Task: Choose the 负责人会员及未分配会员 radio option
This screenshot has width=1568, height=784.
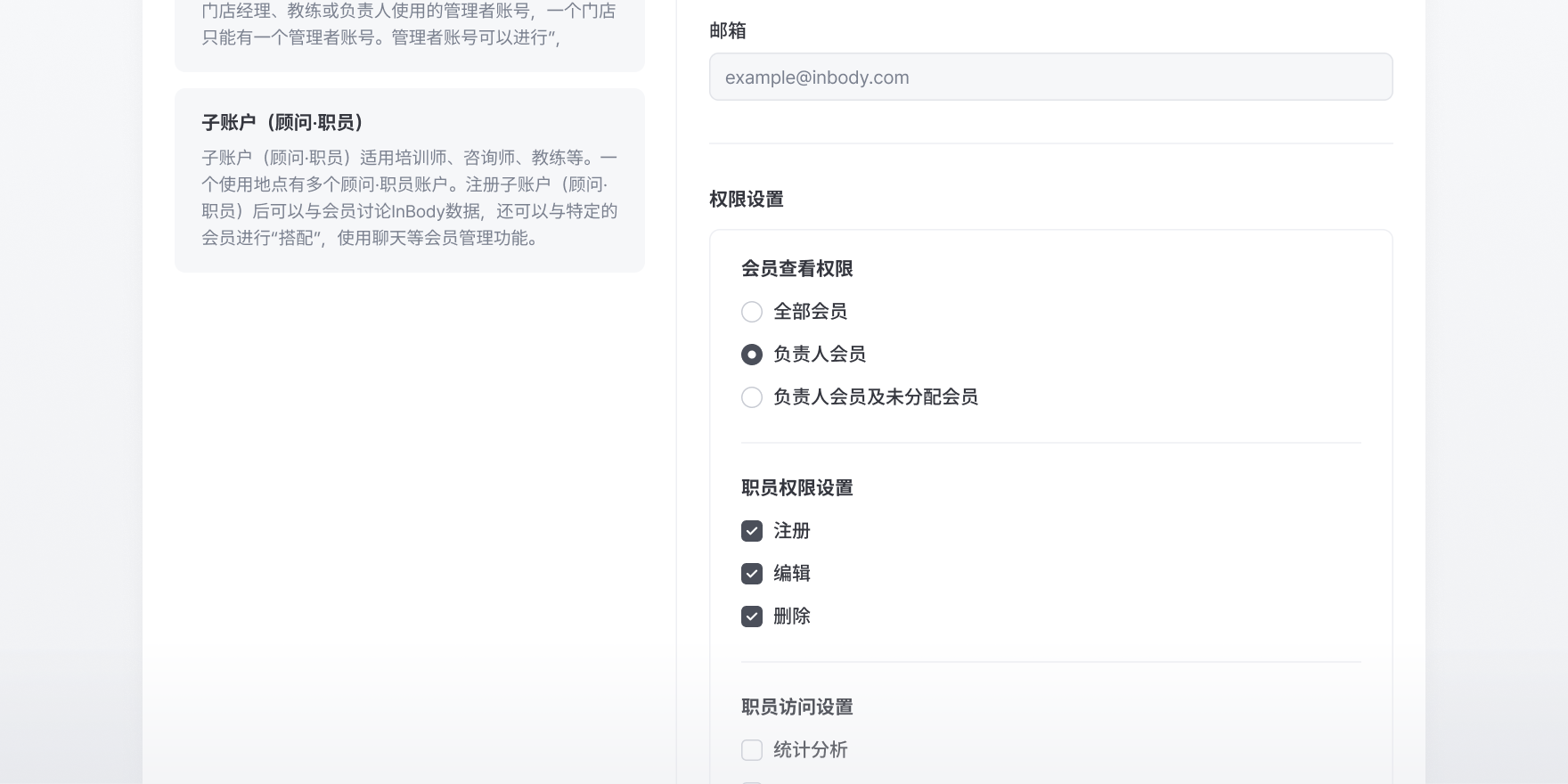Action: point(752,397)
